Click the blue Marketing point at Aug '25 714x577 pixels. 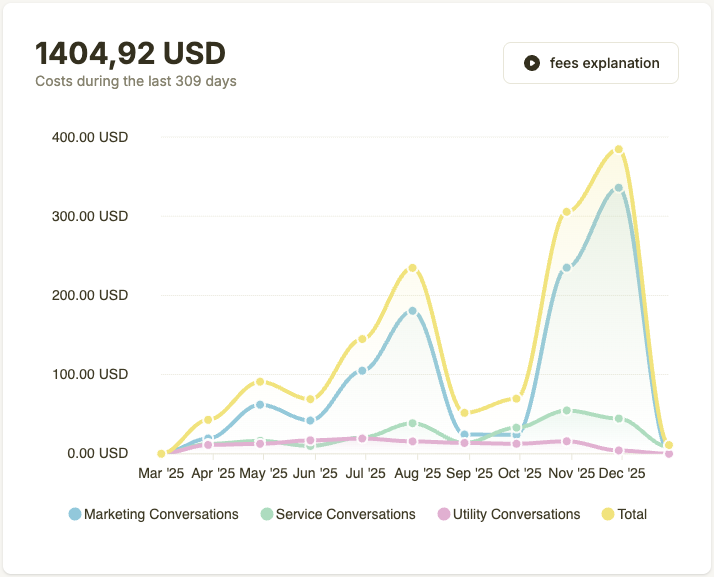pyautogui.click(x=412, y=311)
